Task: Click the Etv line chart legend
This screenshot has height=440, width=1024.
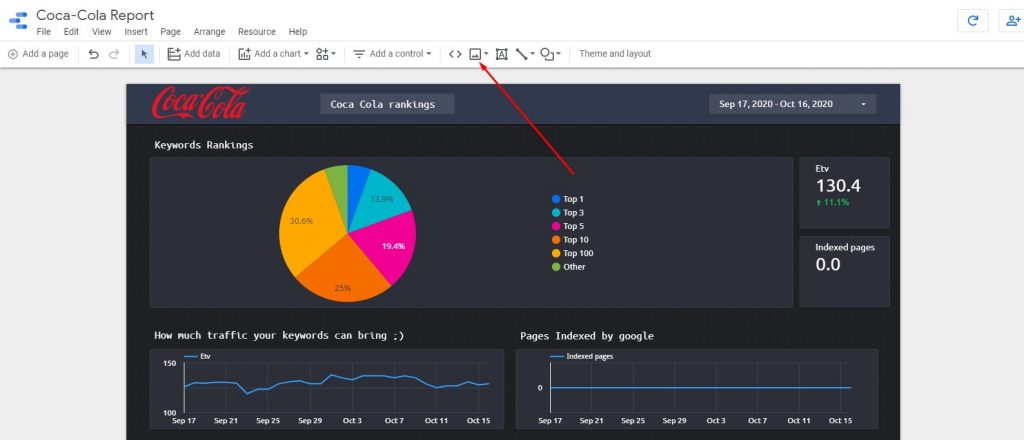Action: 197,356
